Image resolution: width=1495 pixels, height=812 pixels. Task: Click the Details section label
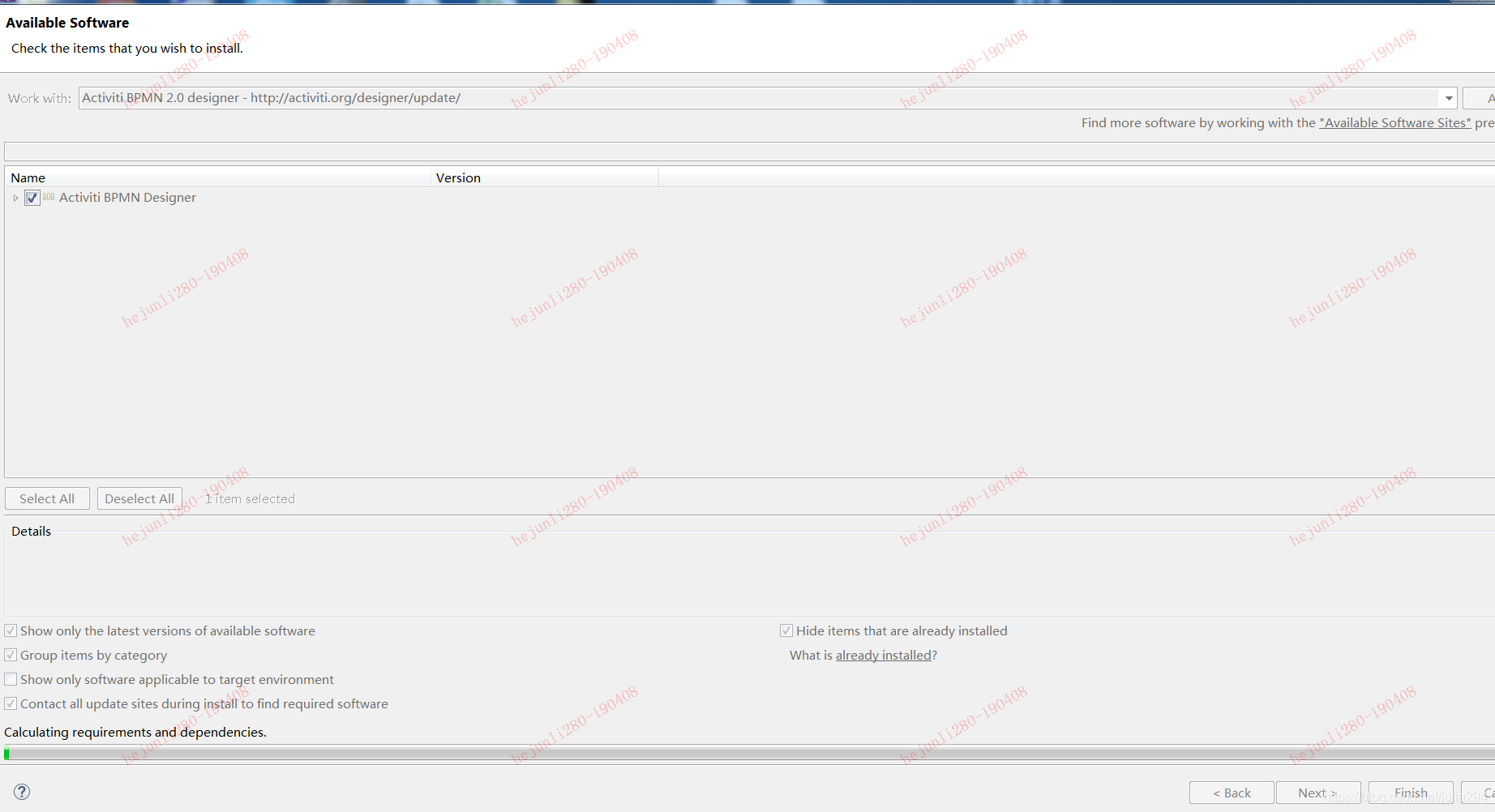pos(31,531)
